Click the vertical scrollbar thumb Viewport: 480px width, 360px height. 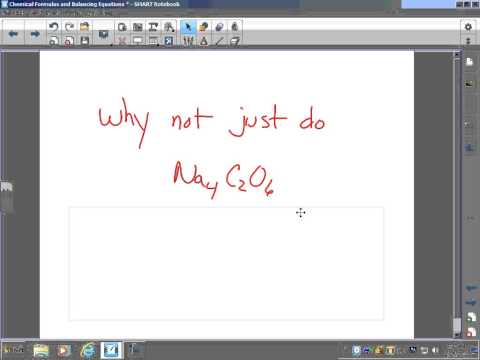click(457, 324)
